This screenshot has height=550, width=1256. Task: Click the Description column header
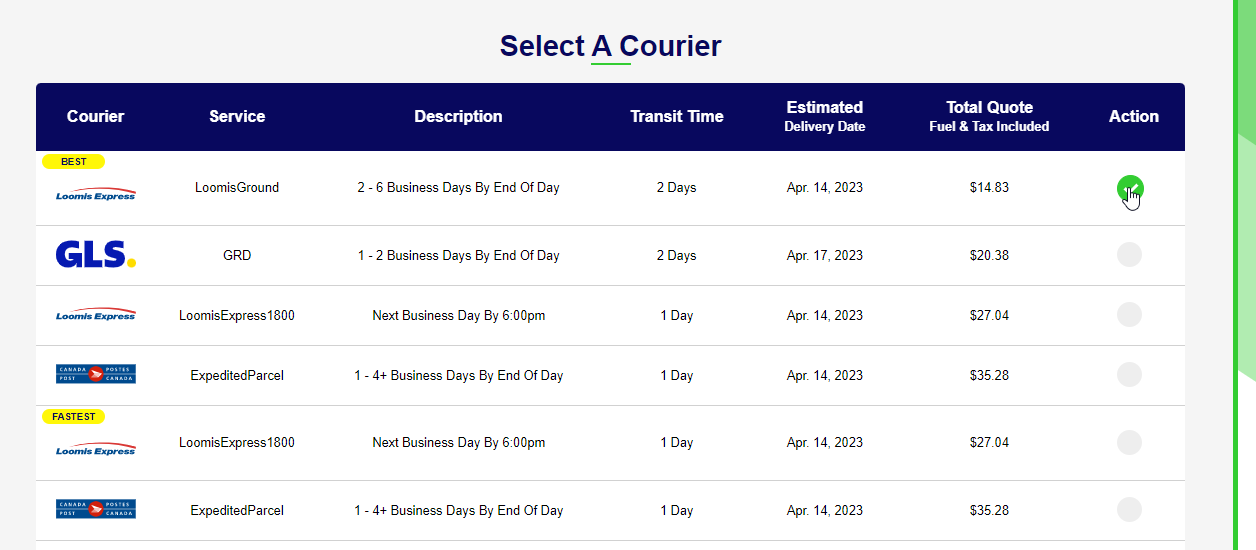pos(458,116)
